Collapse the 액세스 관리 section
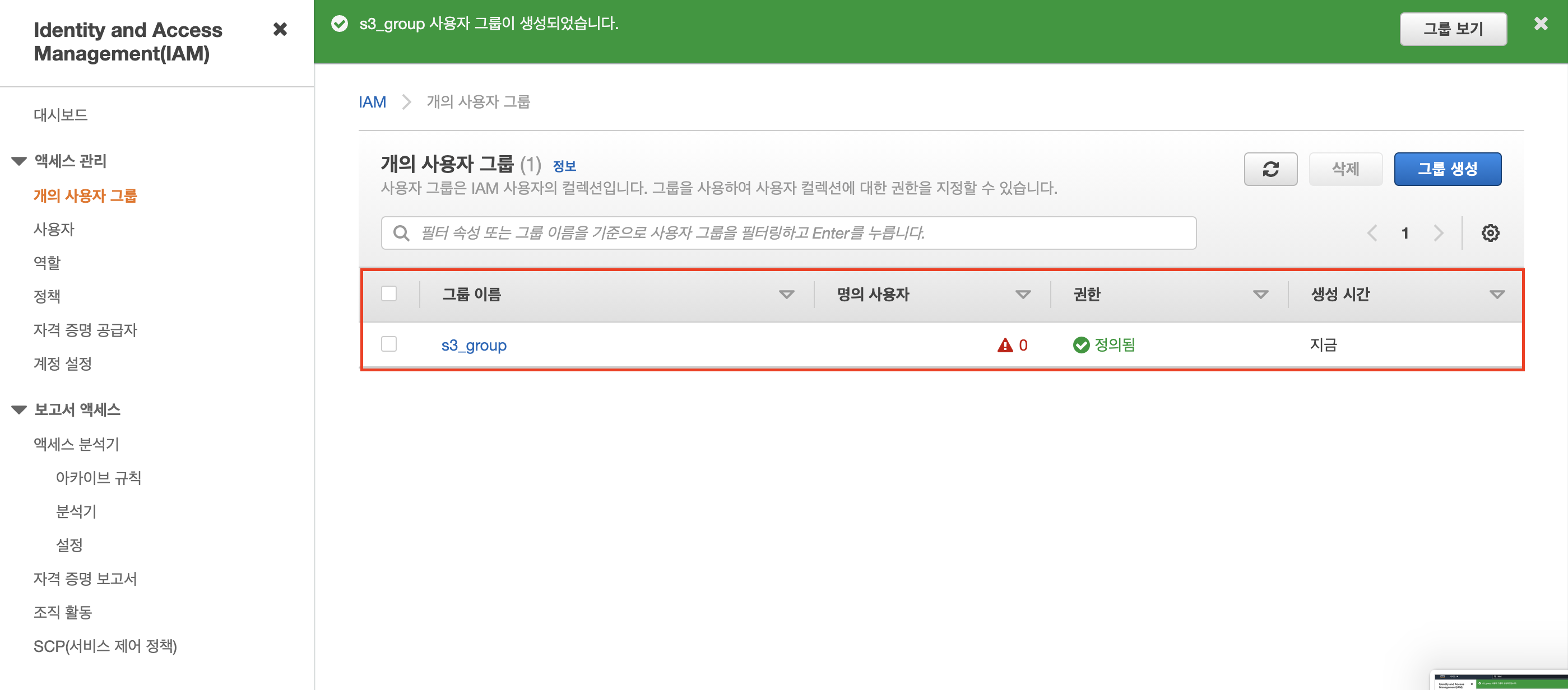The width and height of the screenshot is (1568, 690). pos(20,161)
